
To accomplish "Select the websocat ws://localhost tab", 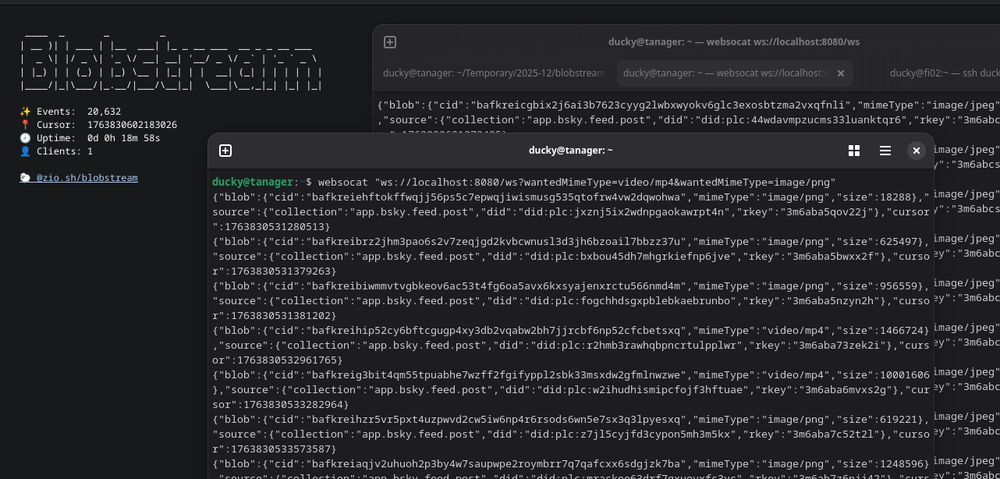I will [x=727, y=73].
